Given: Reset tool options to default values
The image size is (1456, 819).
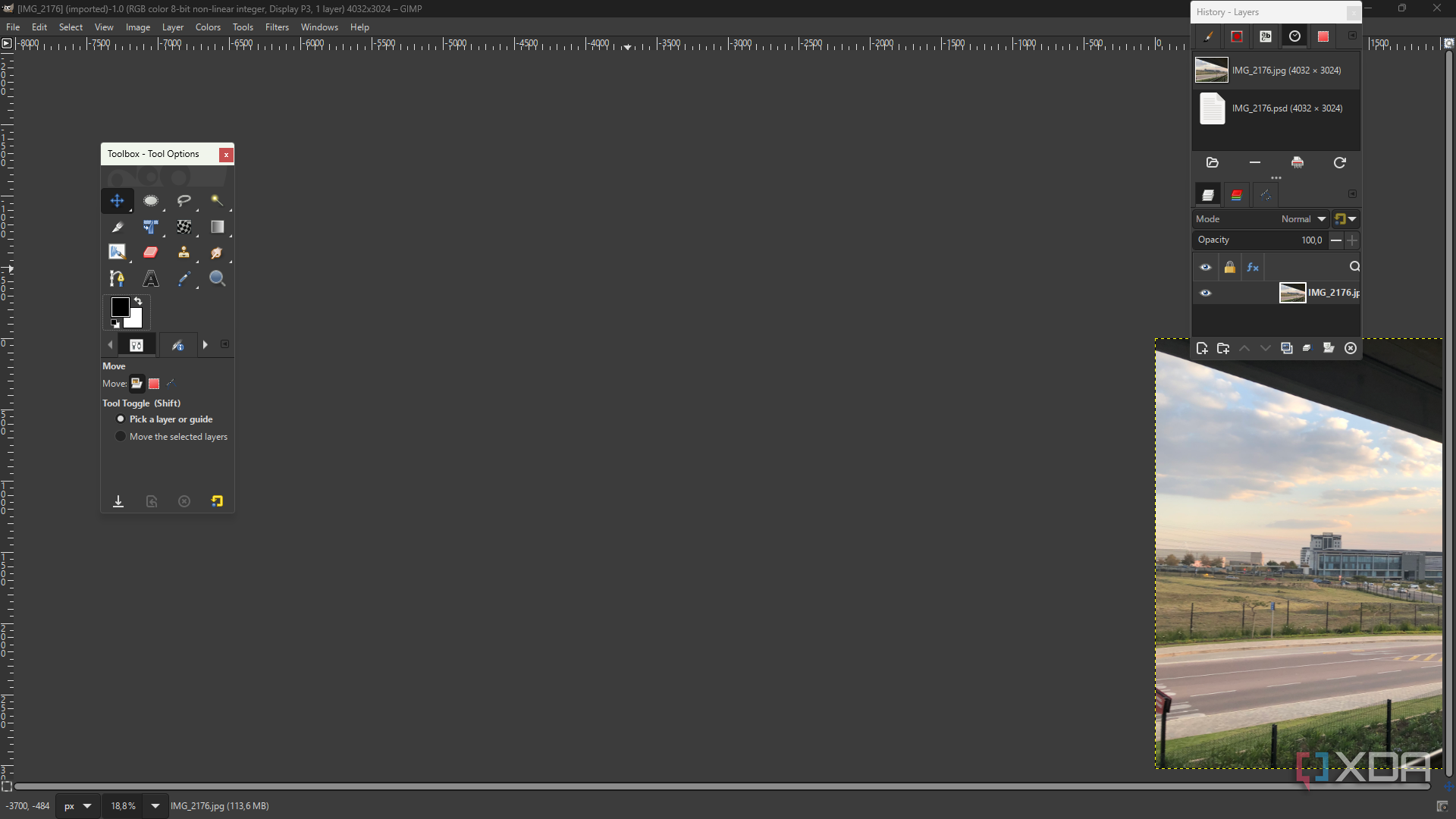Looking at the screenshot, I should 217,501.
